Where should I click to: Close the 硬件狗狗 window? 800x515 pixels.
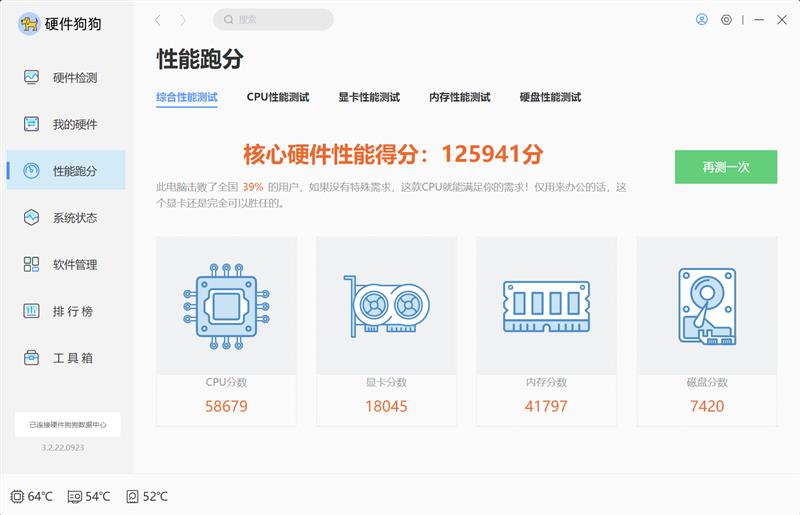(782, 20)
